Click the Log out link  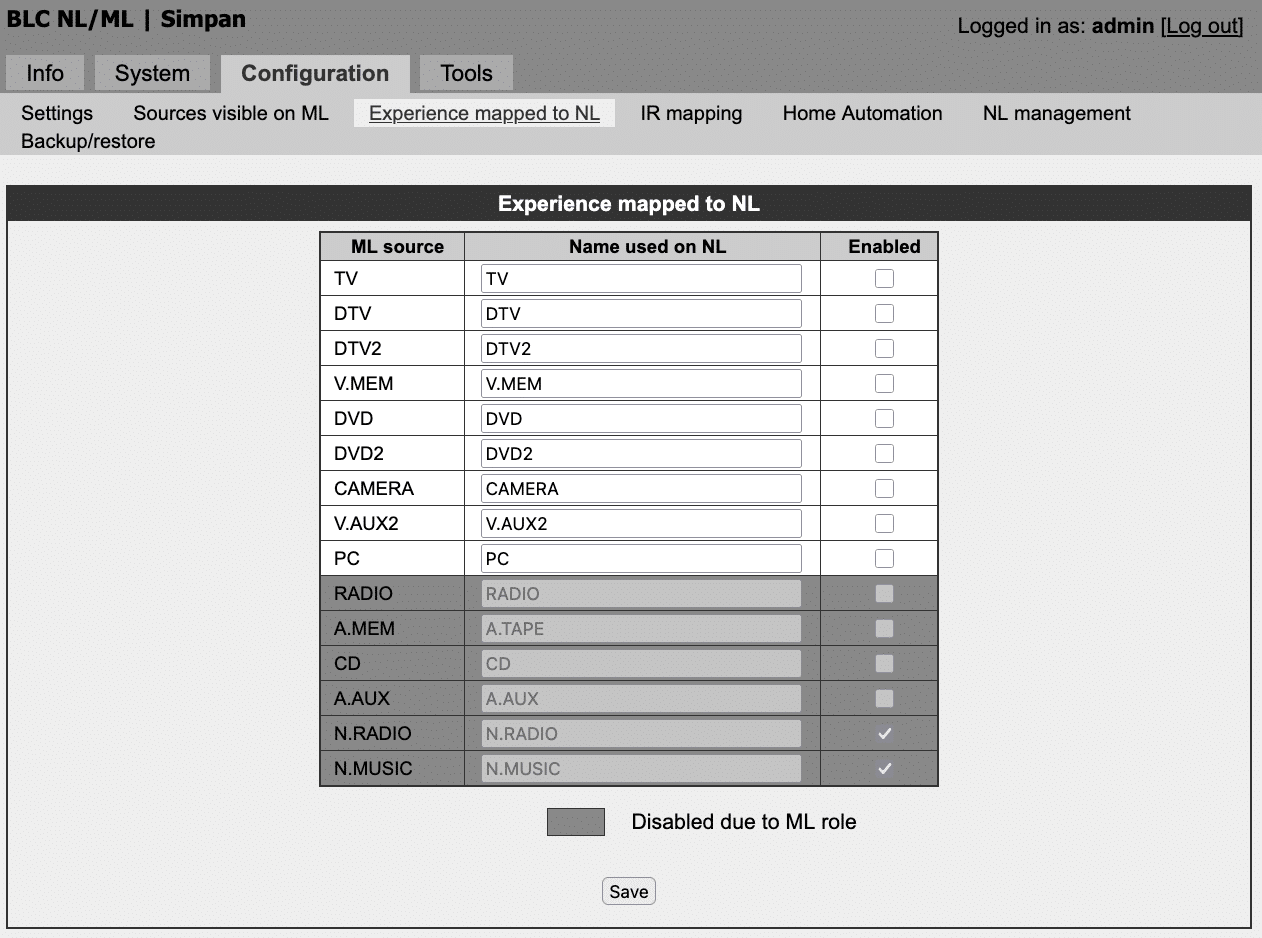[1201, 26]
